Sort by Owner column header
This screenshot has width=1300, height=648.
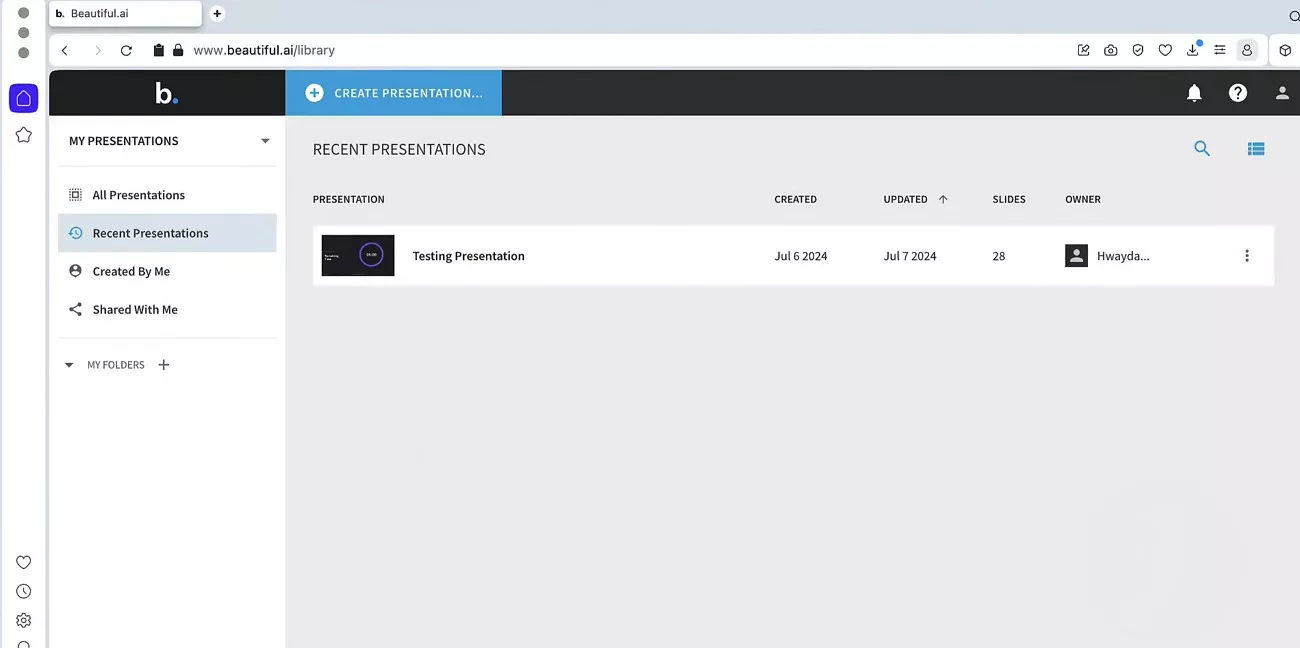click(1083, 199)
